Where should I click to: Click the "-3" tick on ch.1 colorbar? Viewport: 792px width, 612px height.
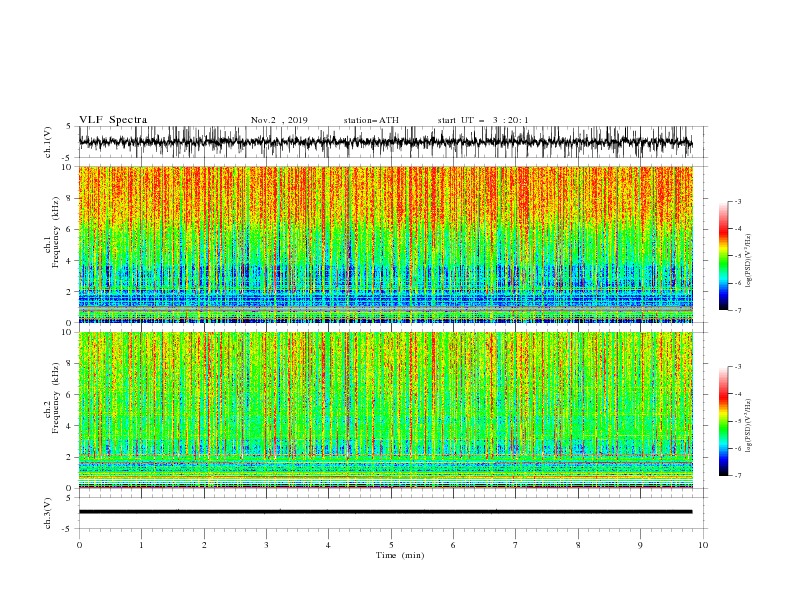pos(738,201)
